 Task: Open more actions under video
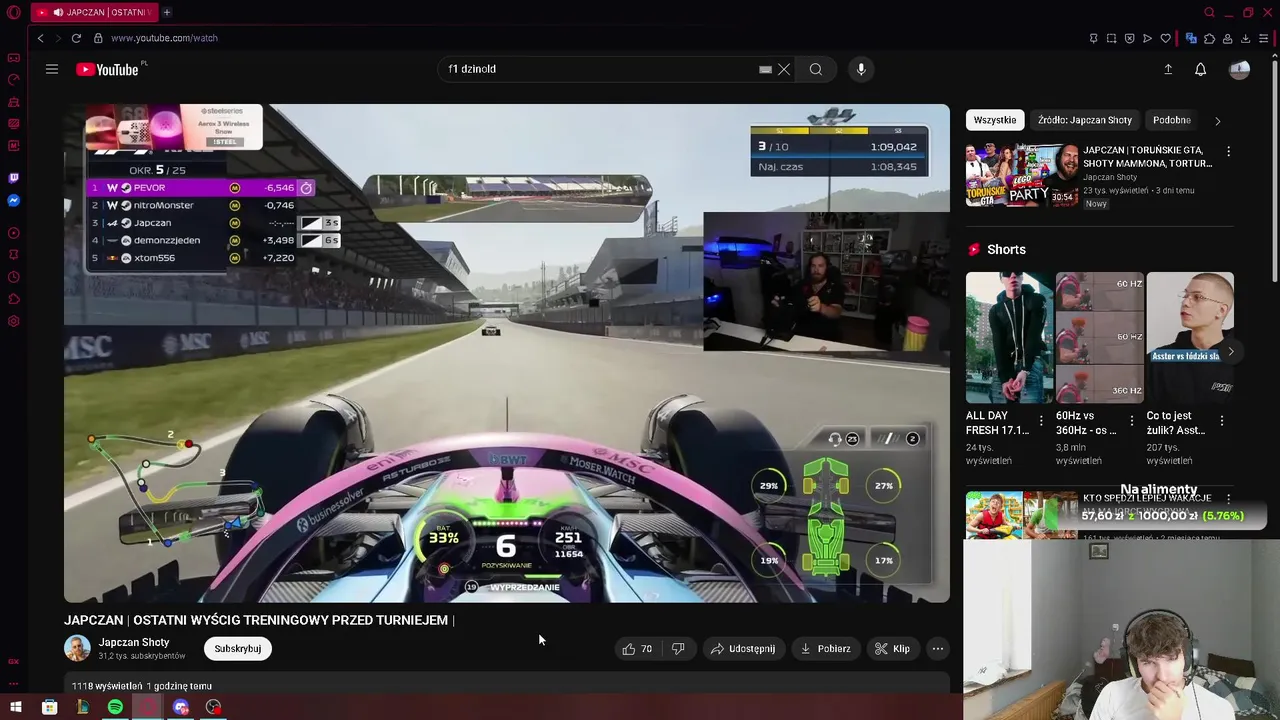coord(938,649)
